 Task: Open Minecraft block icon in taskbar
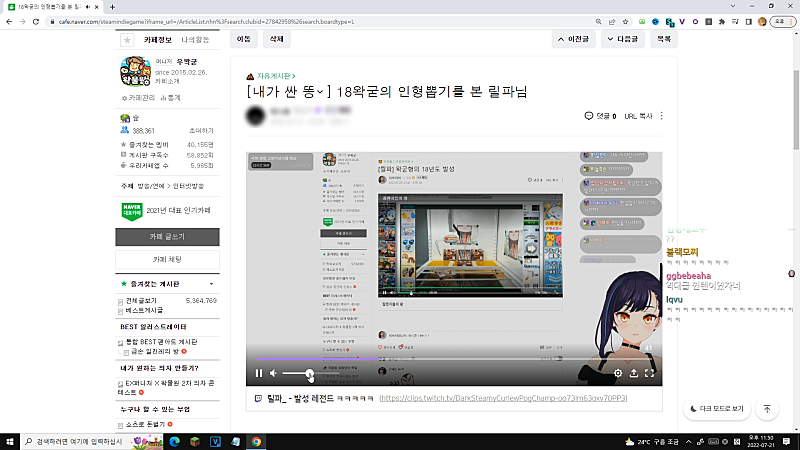[x=195, y=442]
